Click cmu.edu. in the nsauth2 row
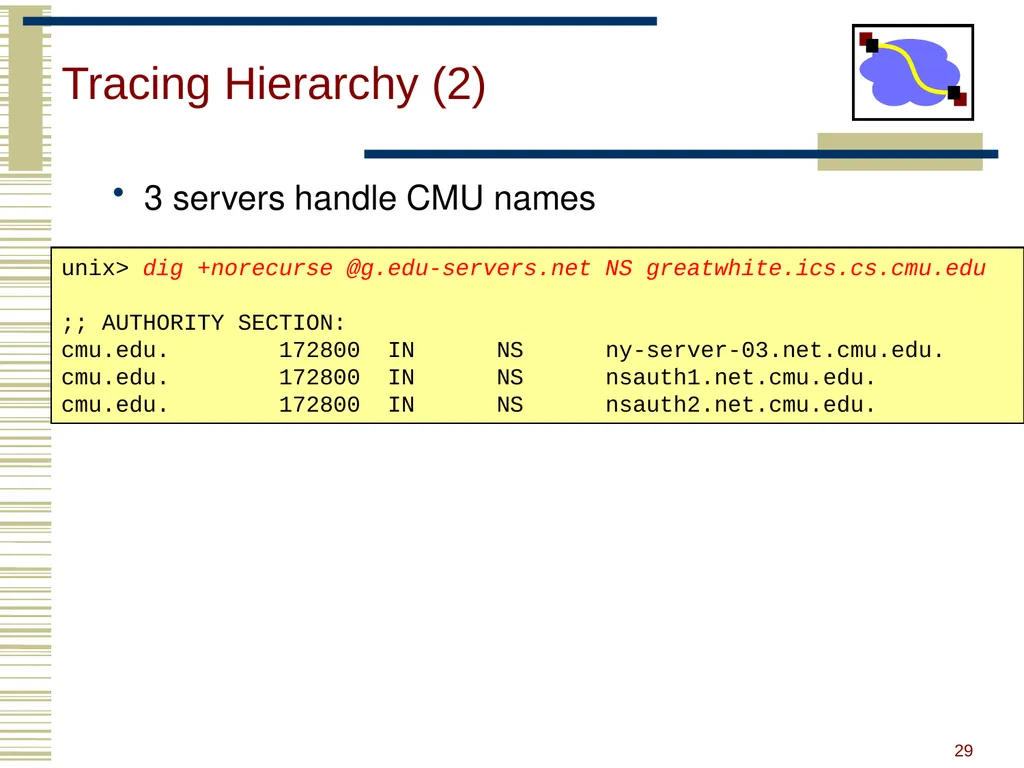The height and width of the screenshot is (768, 1024). click(x=115, y=405)
